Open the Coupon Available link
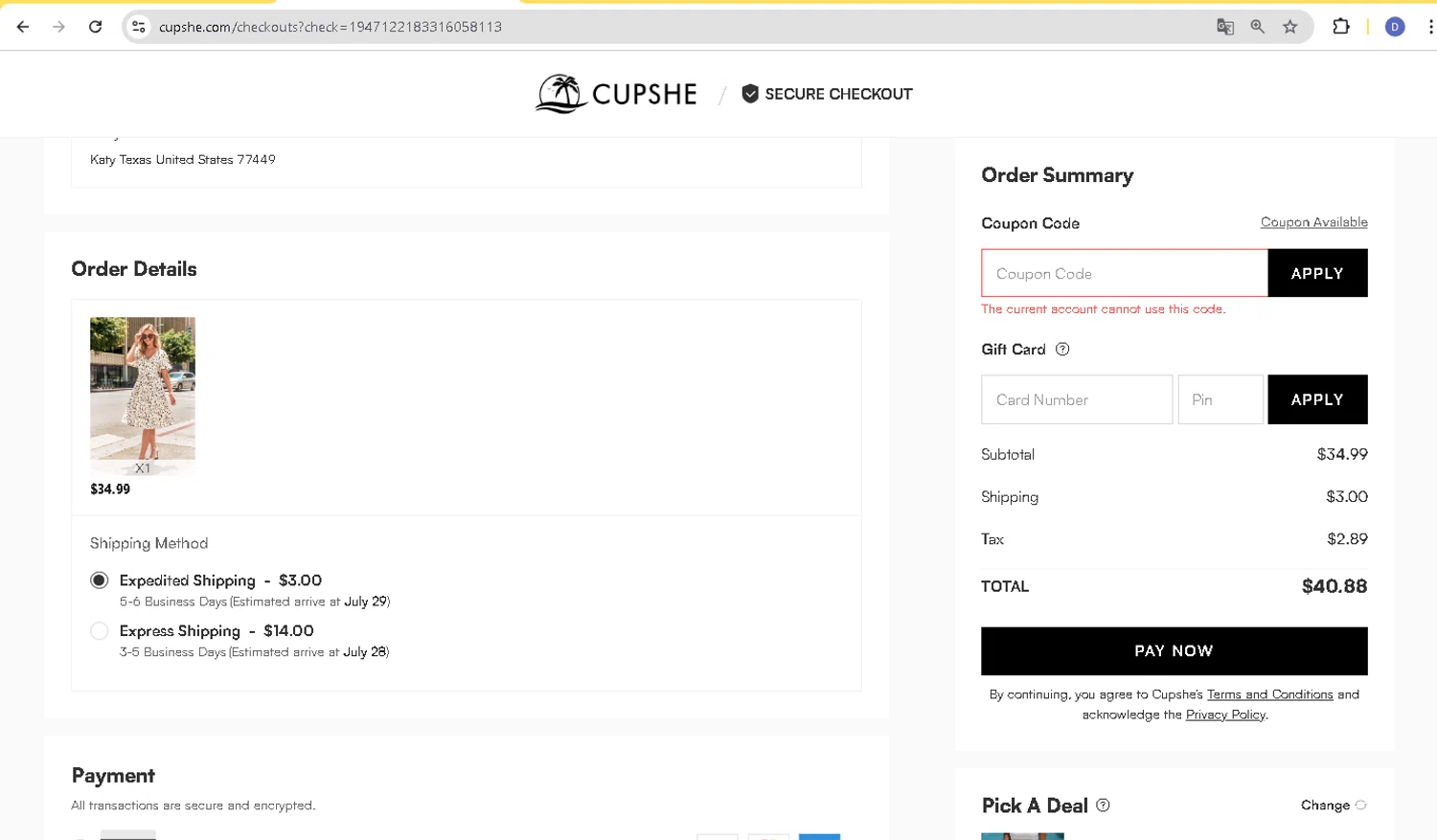1437x840 pixels. (1313, 222)
